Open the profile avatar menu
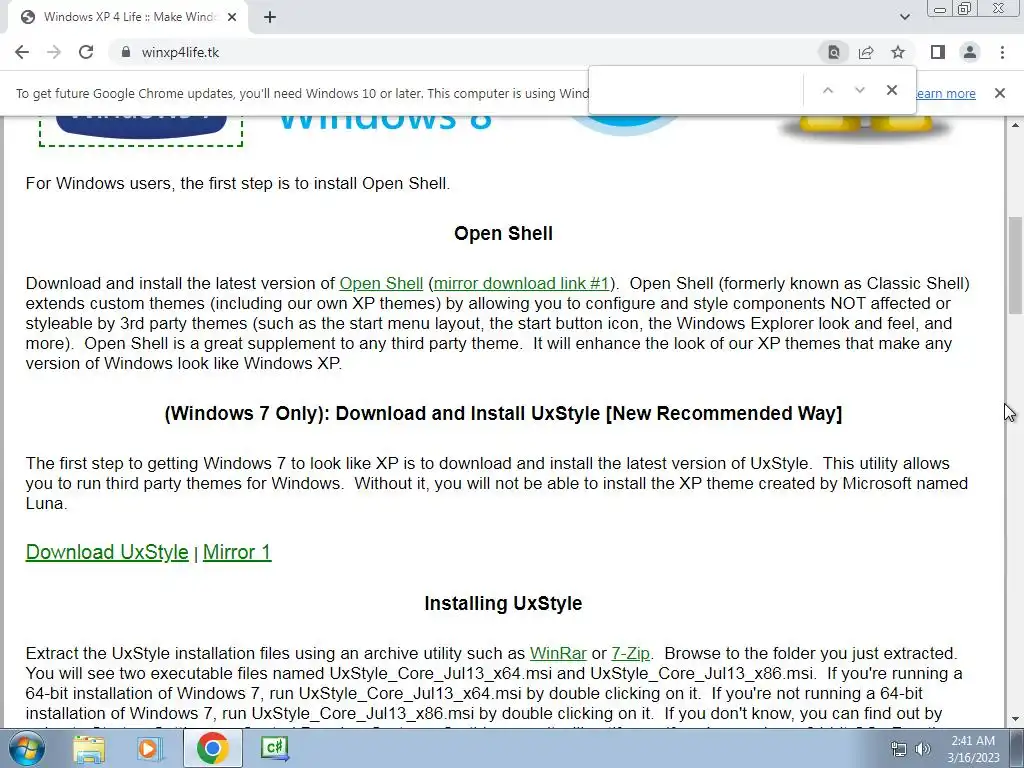Viewport: 1024px width, 768px height. point(970,52)
